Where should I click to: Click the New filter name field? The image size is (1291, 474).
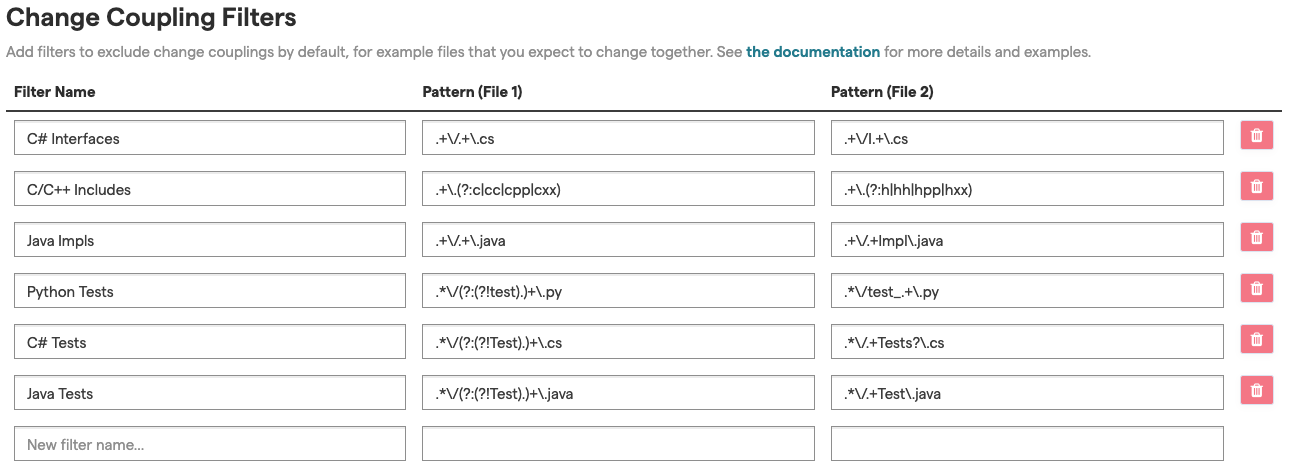[210, 444]
